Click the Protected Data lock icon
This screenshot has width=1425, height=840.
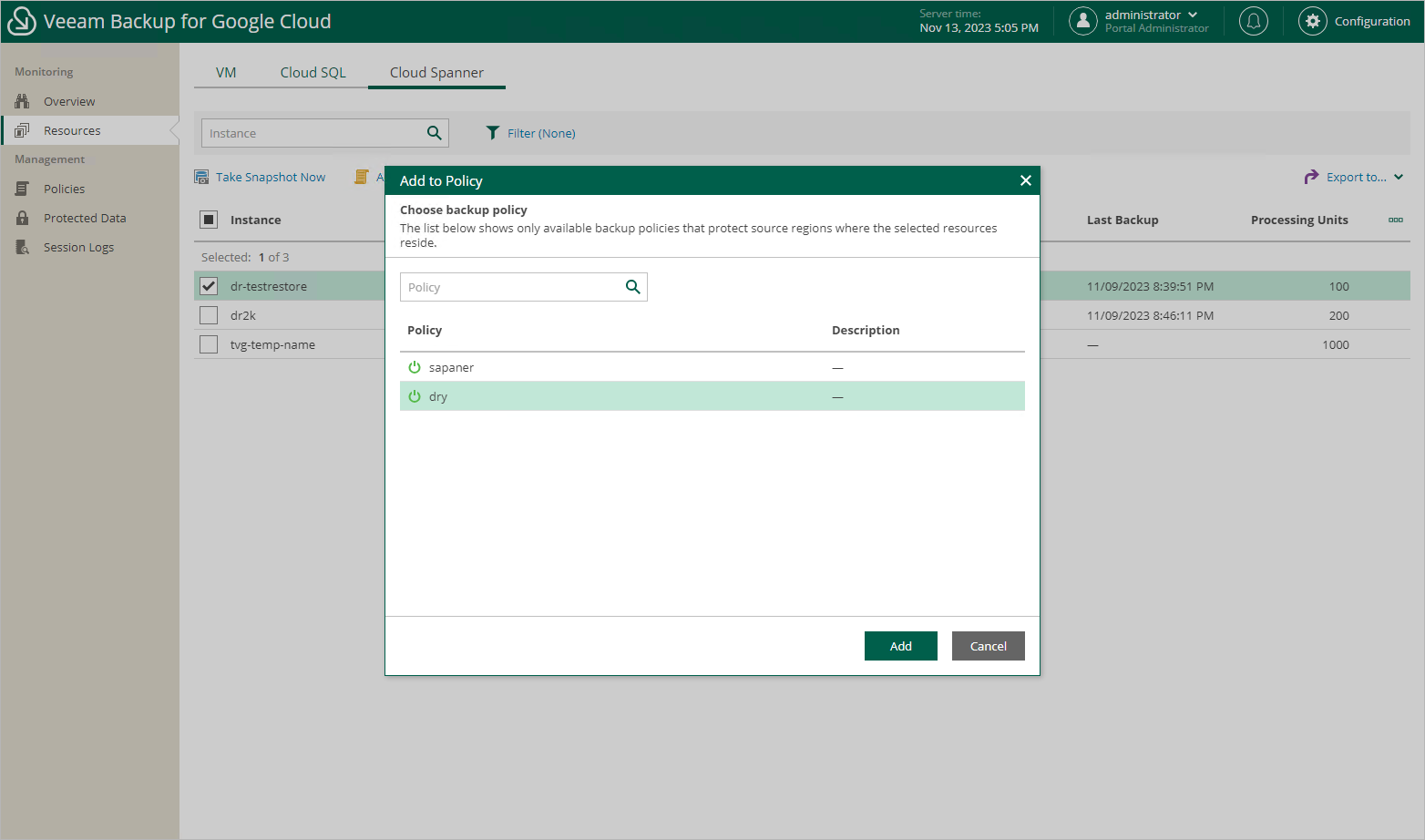pyautogui.click(x=22, y=218)
